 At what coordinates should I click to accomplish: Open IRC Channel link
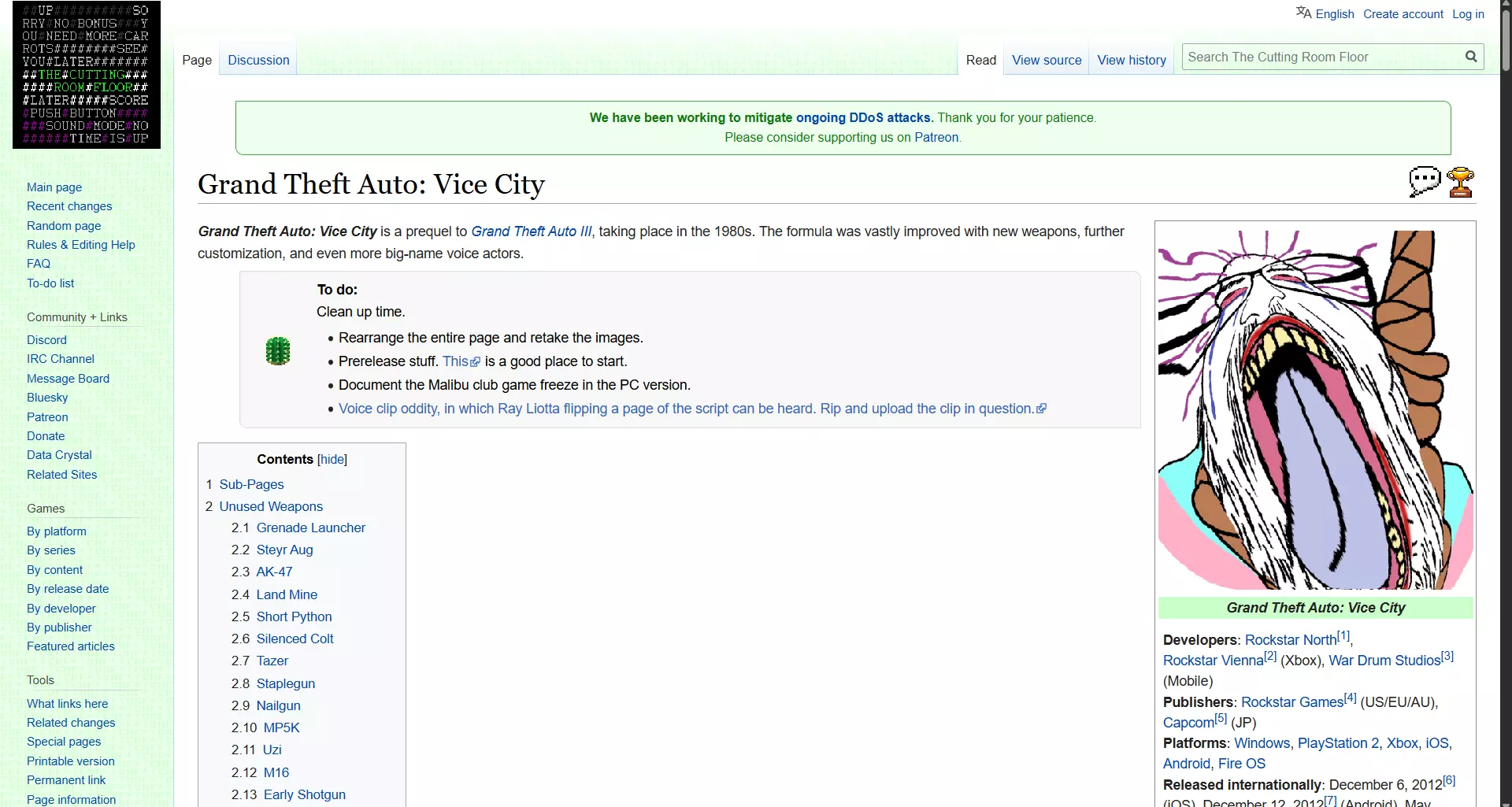pos(61,359)
